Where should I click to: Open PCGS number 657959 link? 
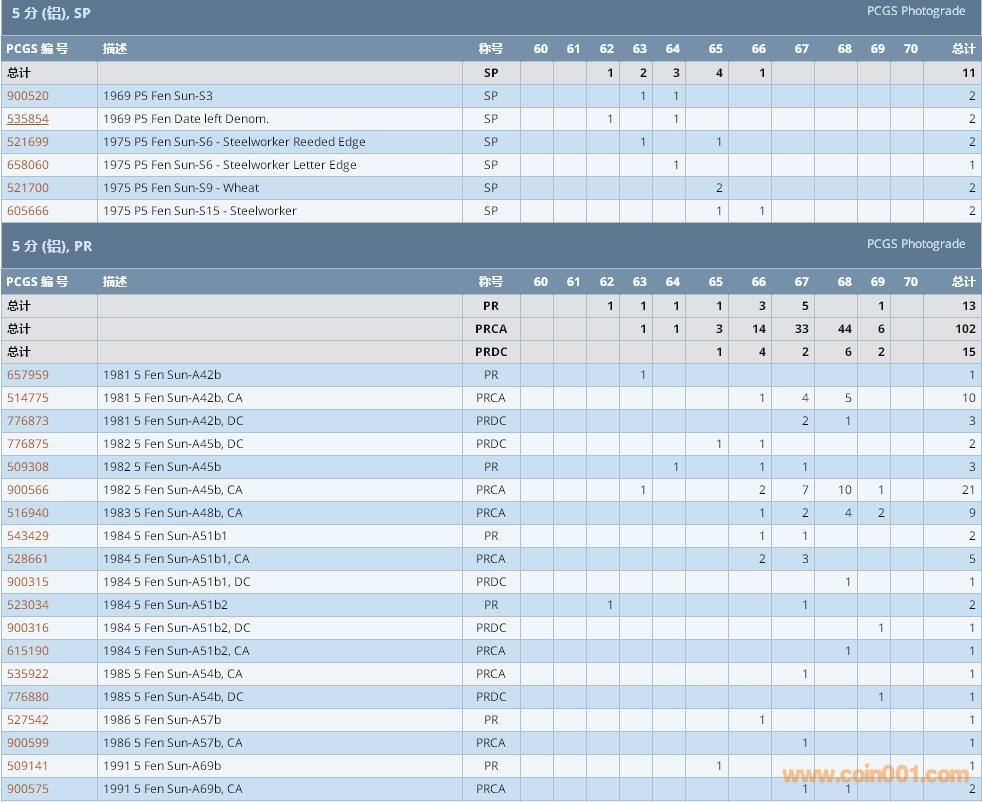[x=28, y=375]
